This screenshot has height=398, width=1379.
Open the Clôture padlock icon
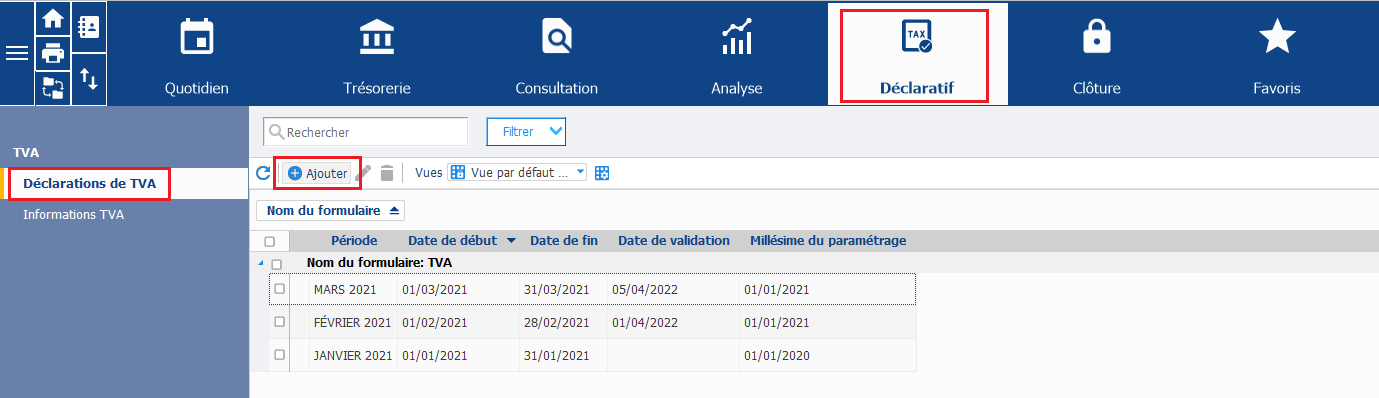point(1097,37)
